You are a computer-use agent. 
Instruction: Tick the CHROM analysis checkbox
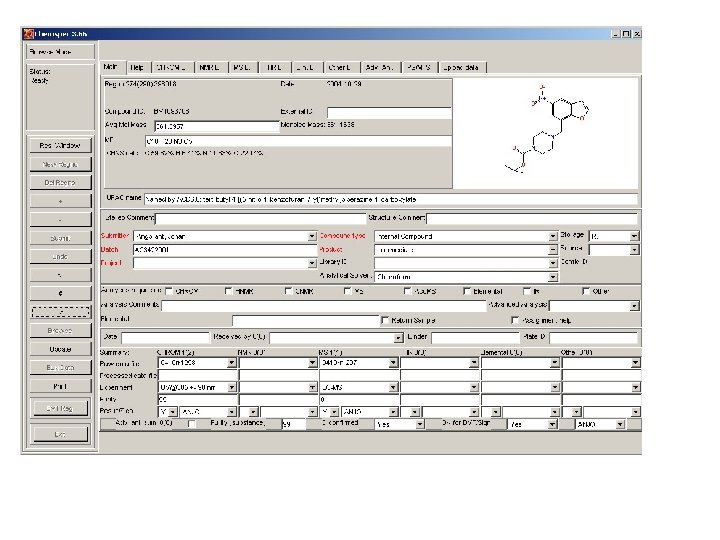click(169, 291)
